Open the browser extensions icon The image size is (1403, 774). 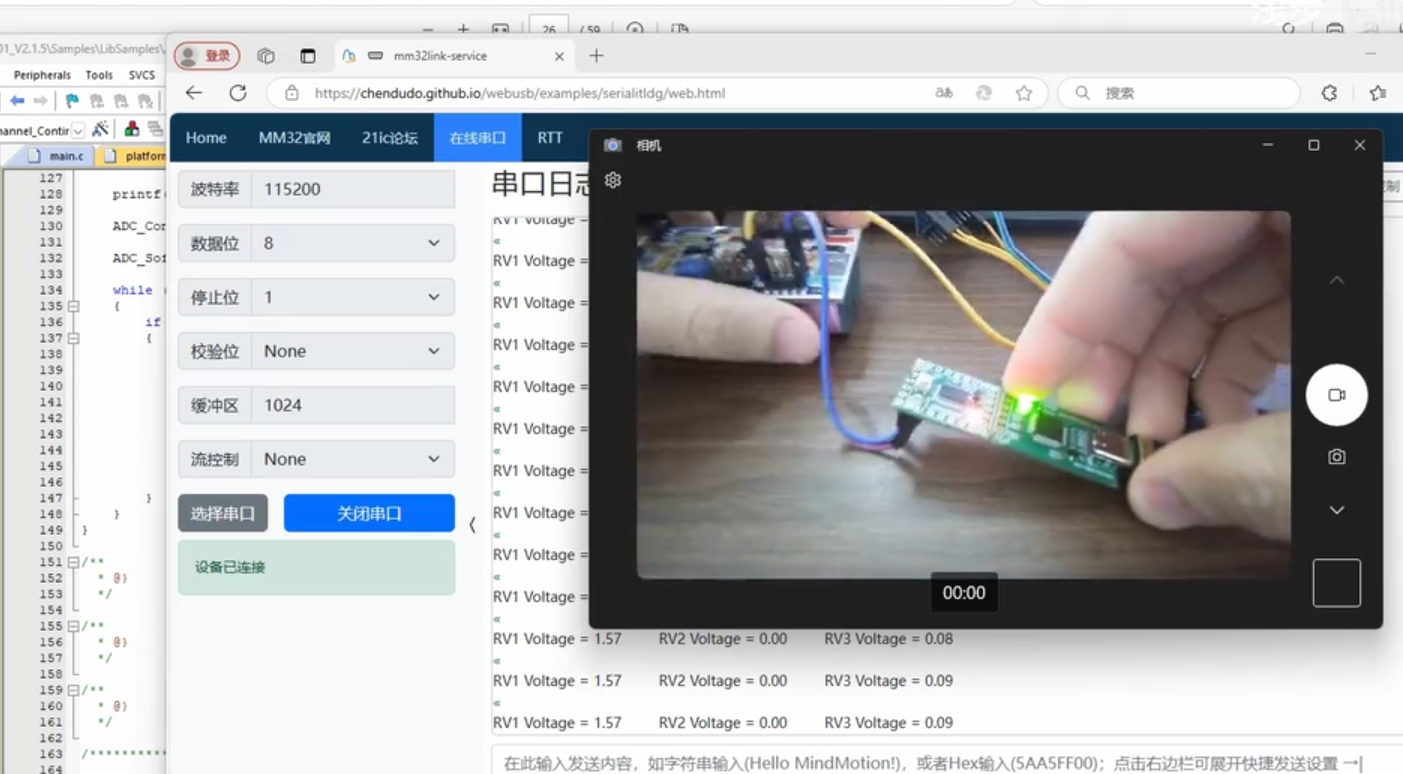[x=1329, y=93]
